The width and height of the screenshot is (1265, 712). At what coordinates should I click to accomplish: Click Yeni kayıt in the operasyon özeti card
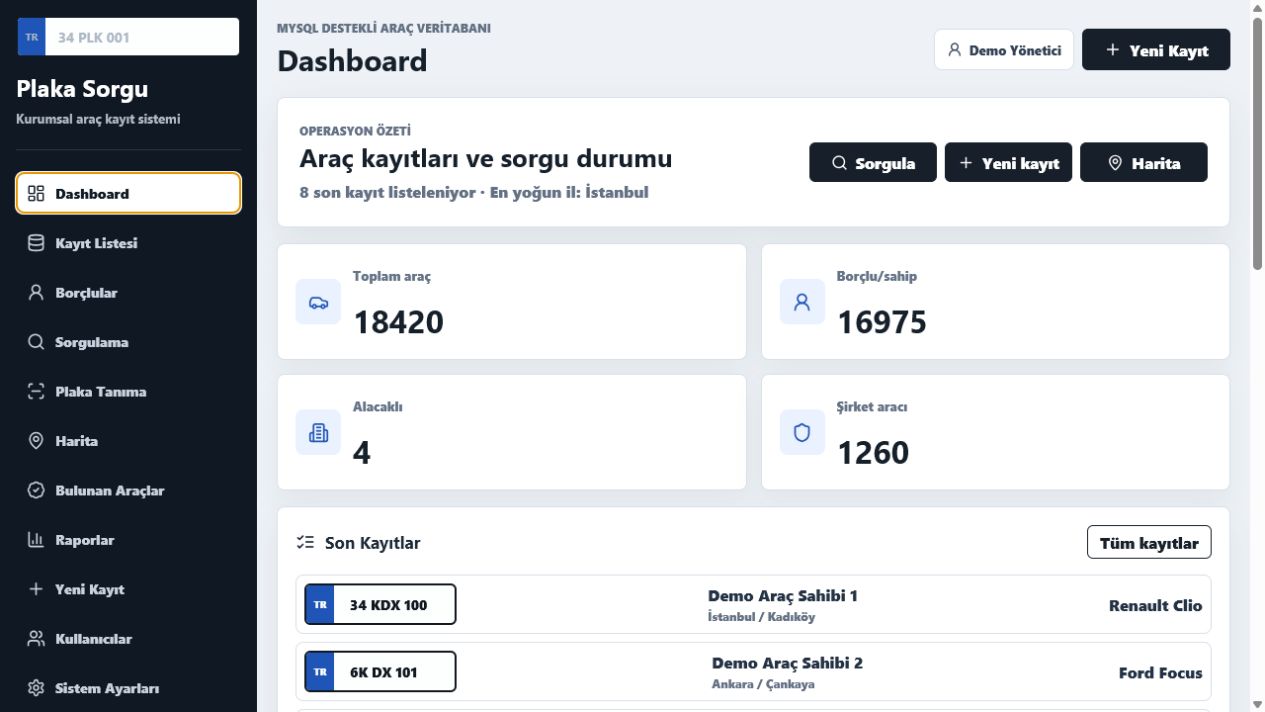point(1008,163)
